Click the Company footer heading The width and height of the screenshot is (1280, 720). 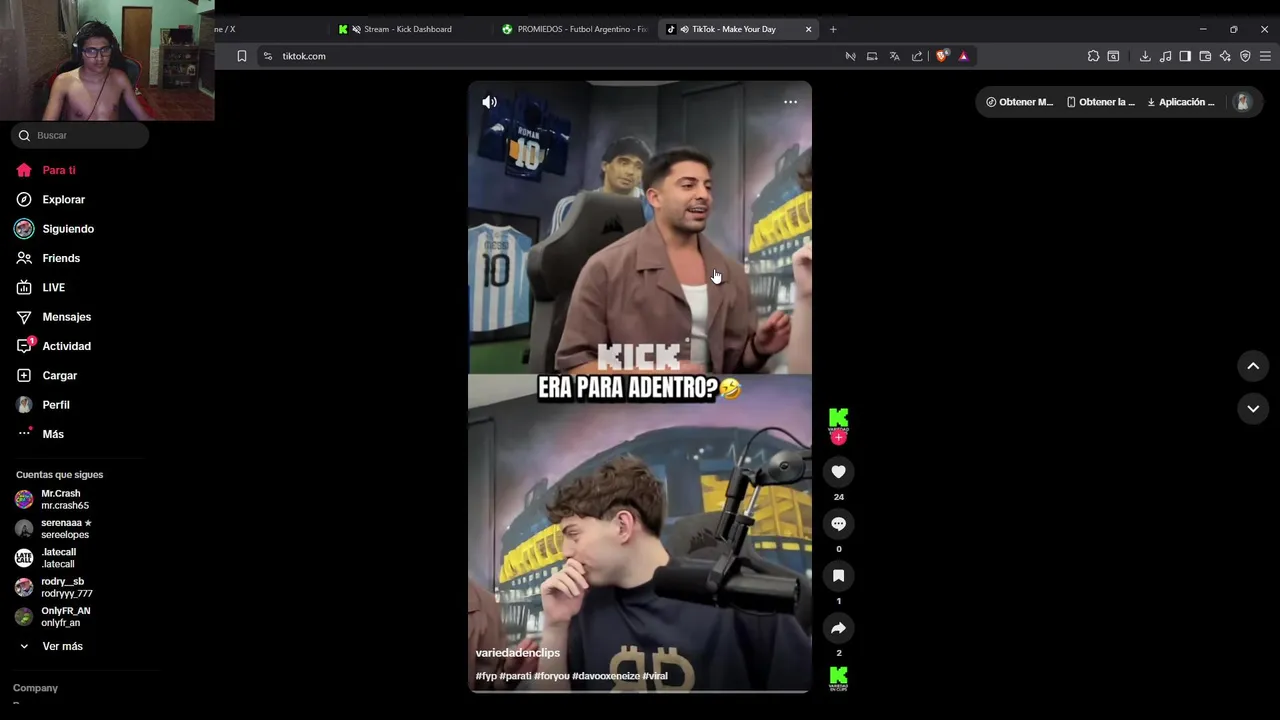35,688
